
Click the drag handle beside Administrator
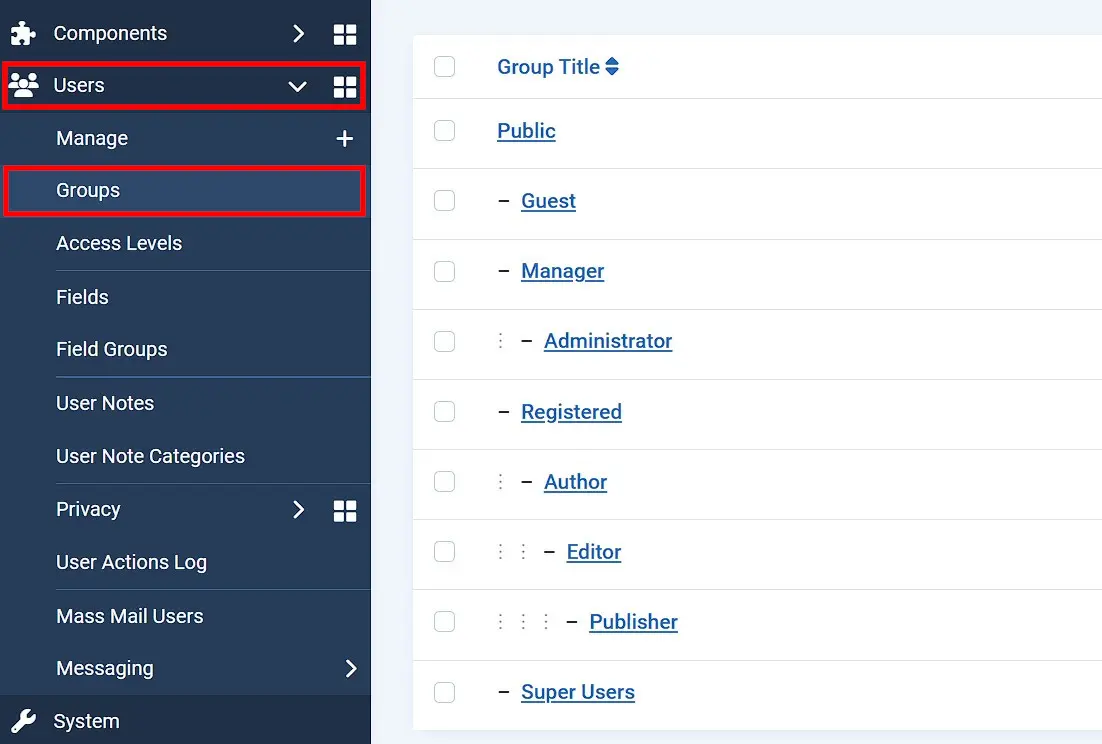pos(500,341)
